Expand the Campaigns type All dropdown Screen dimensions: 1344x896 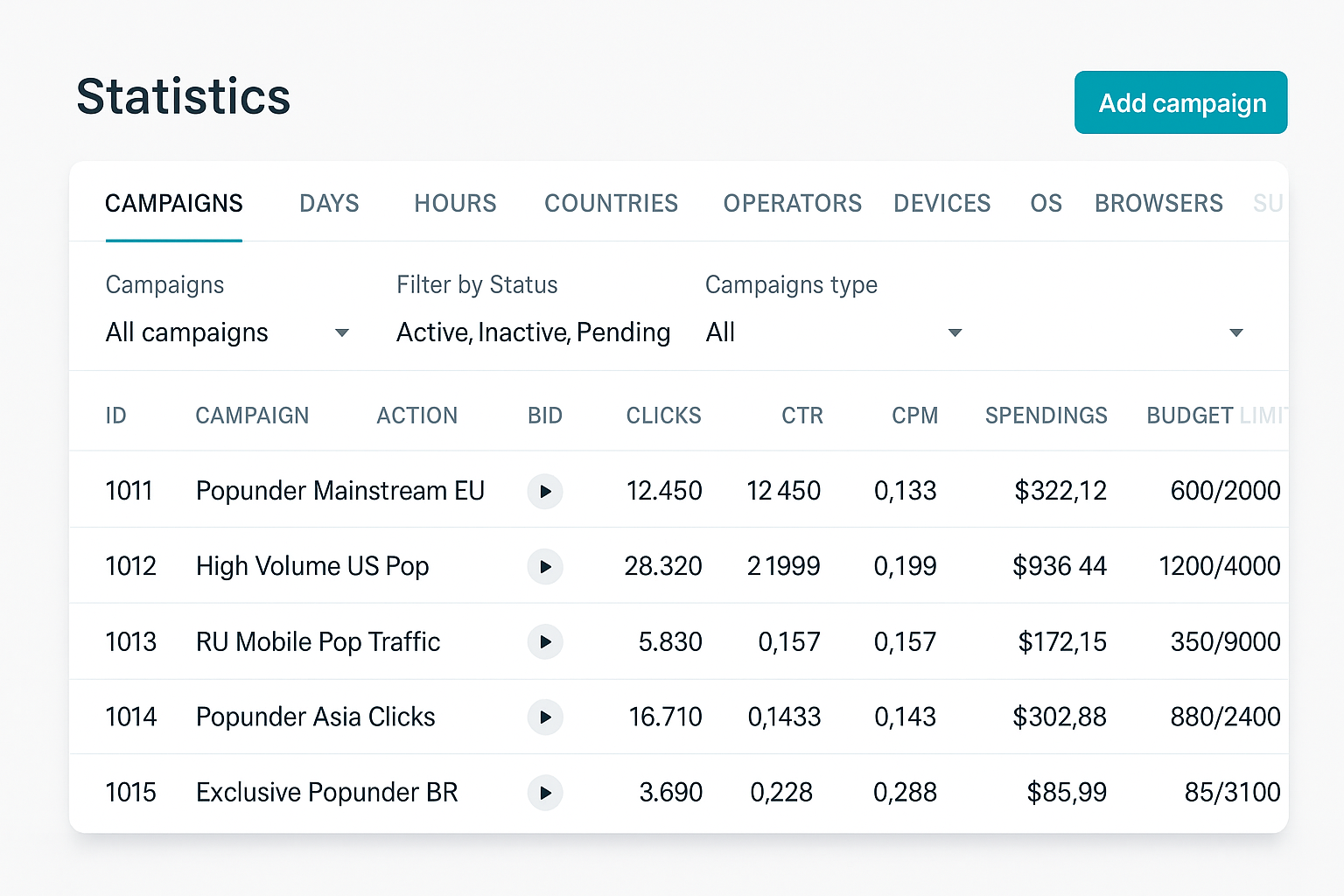coord(834,332)
